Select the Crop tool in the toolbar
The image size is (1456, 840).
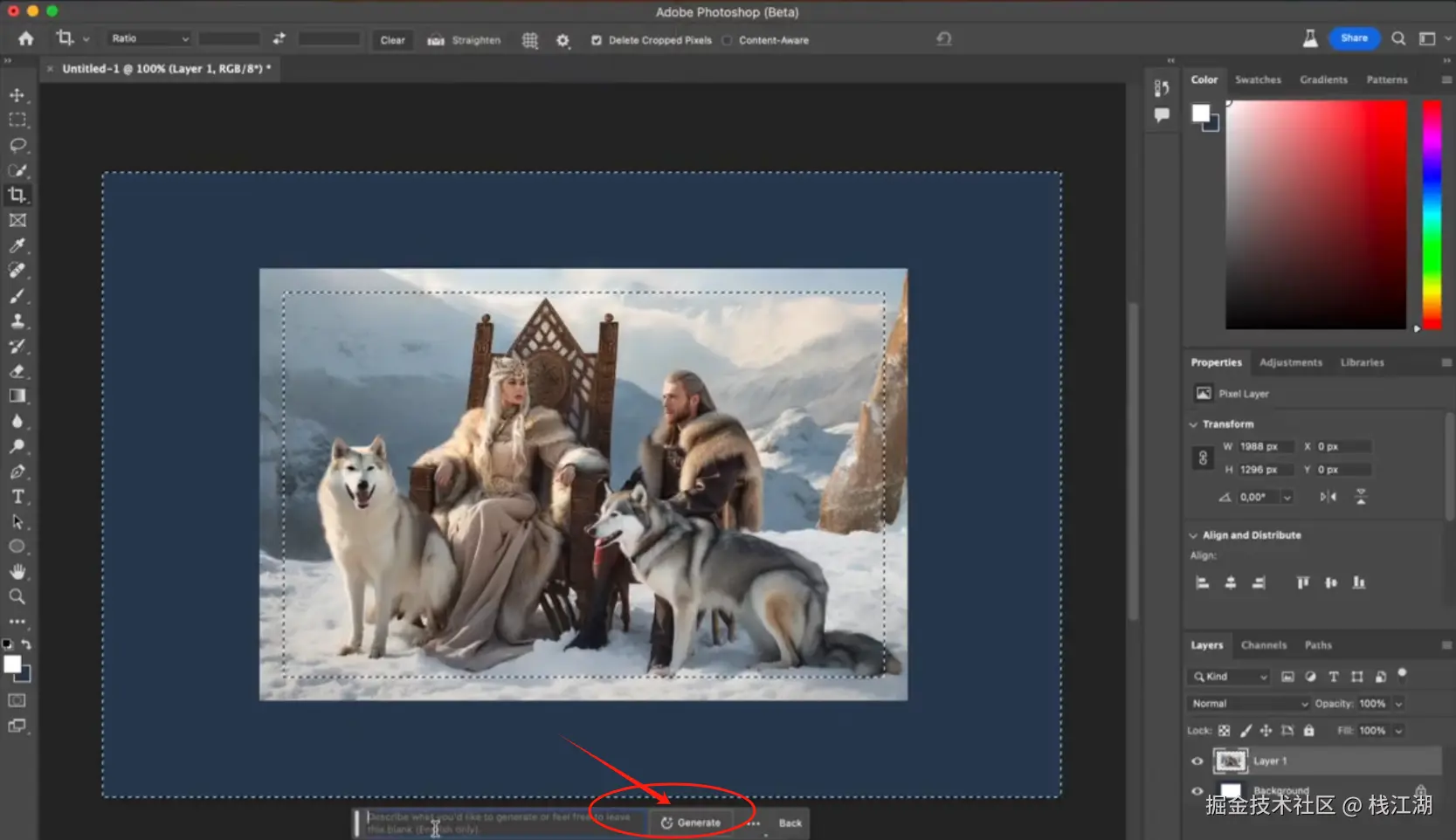tap(17, 195)
